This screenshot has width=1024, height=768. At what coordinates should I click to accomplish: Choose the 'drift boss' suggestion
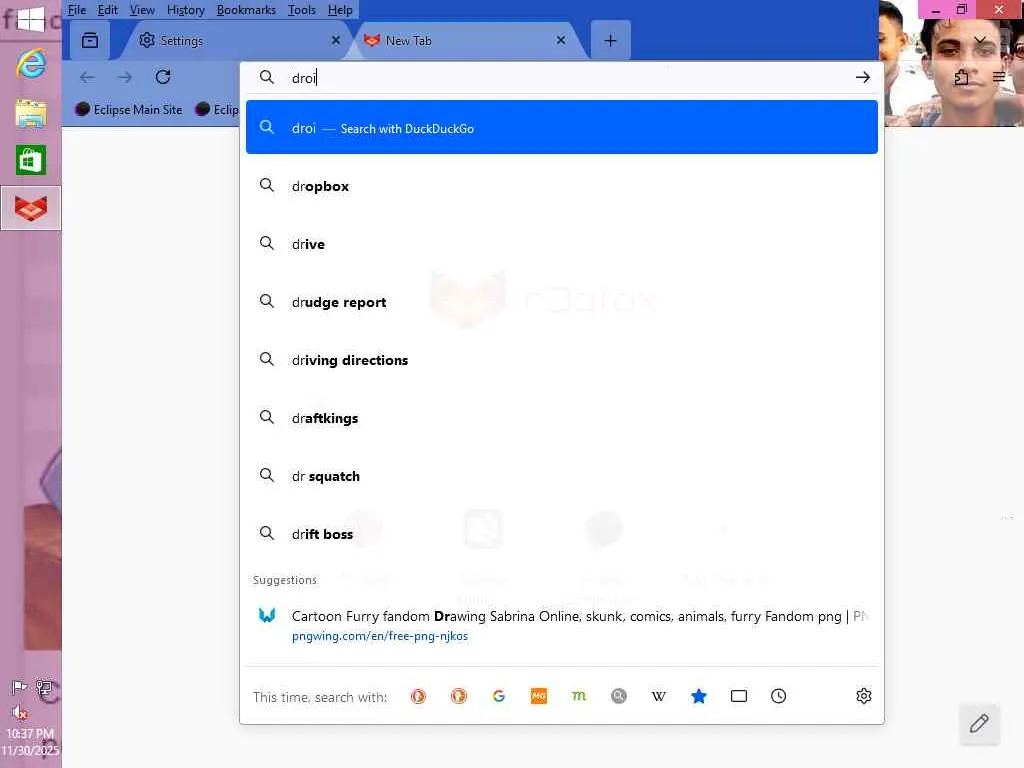tap(562, 534)
